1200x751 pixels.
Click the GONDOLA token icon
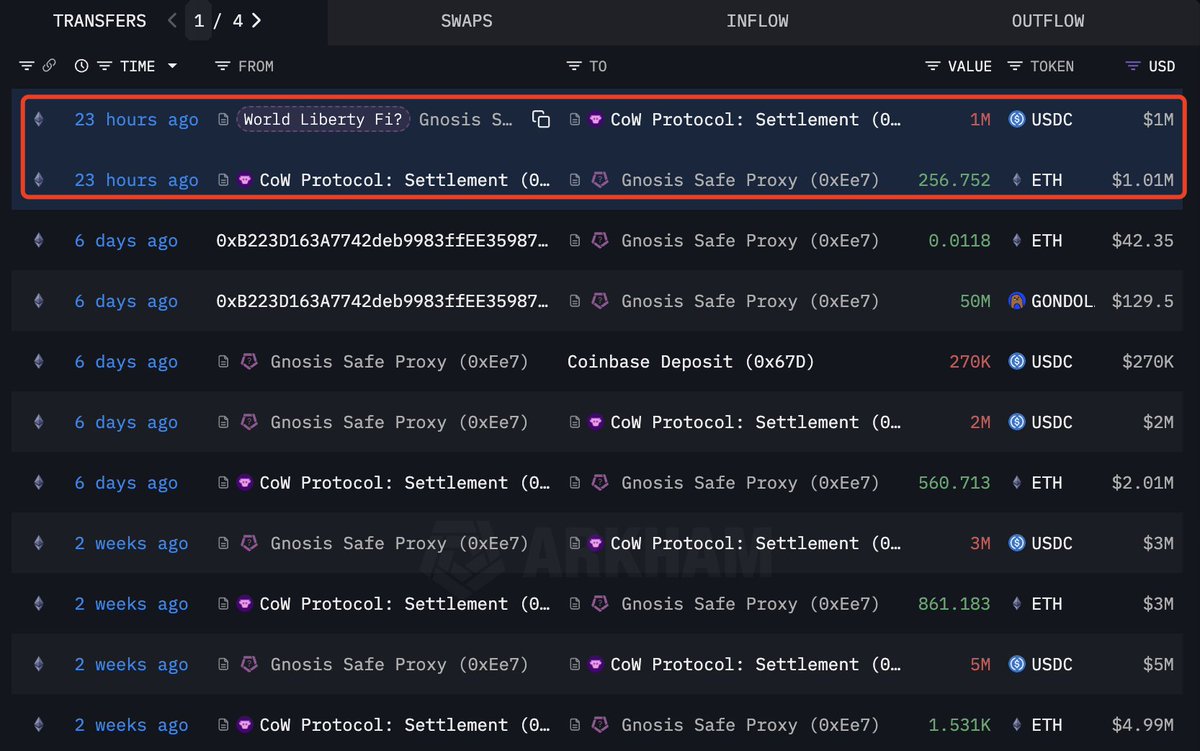click(1017, 301)
